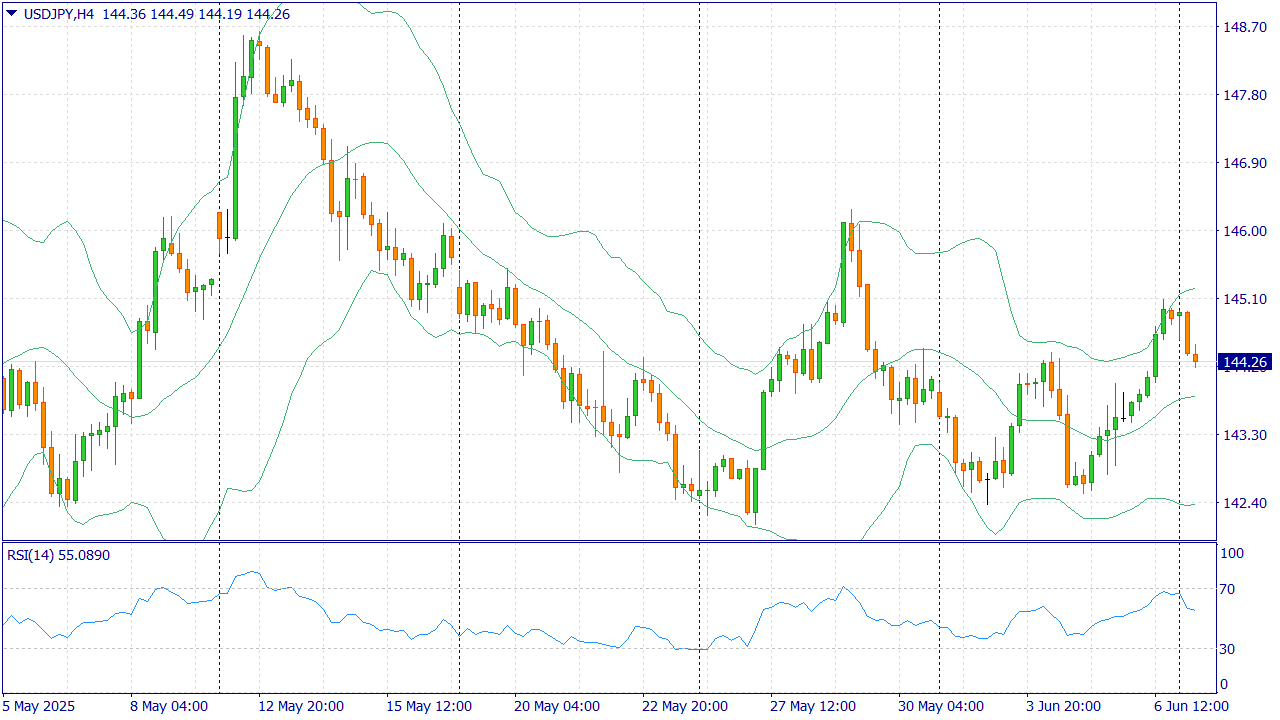This screenshot has height=720, width=1280.
Task: Click the 15 May 12:00 time label
Action: (x=427, y=706)
